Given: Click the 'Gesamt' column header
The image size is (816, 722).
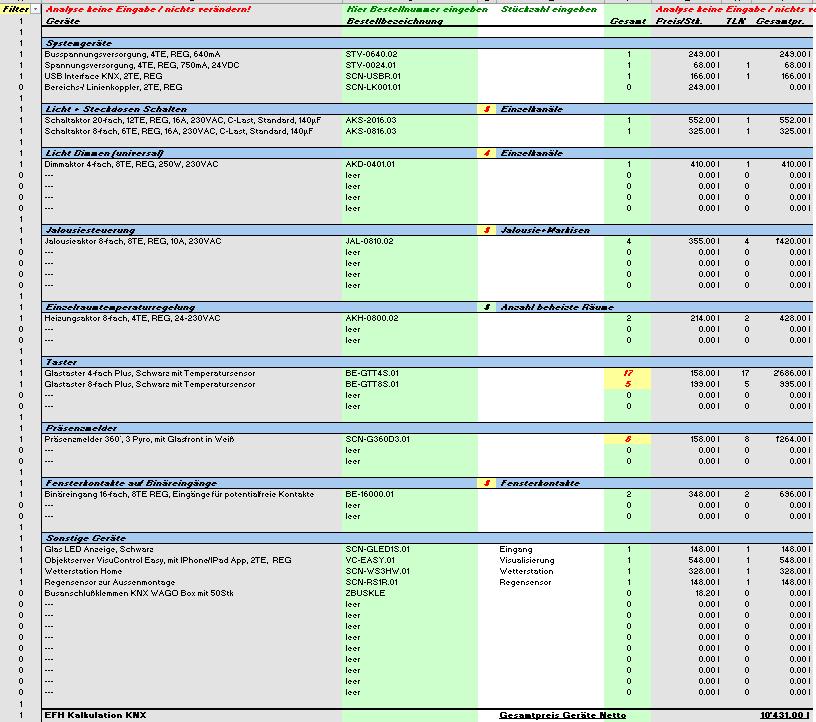Looking at the screenshot, I should tap(628, 21).
